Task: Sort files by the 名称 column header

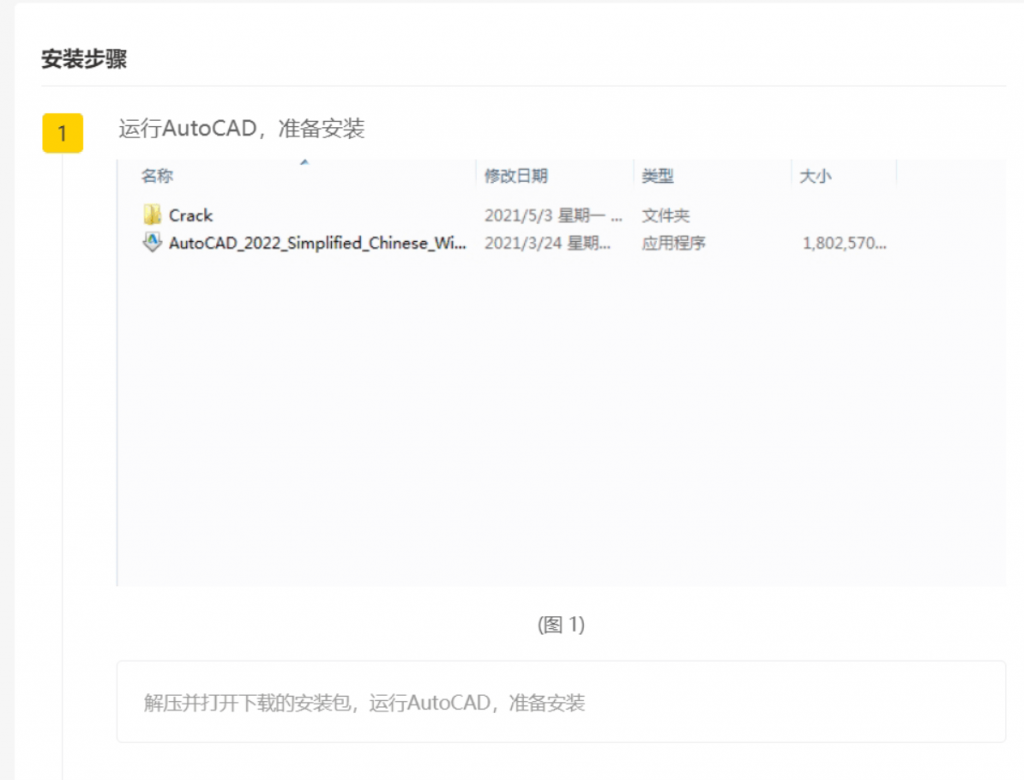Action: pyautogui.click(x=157, y=176)
